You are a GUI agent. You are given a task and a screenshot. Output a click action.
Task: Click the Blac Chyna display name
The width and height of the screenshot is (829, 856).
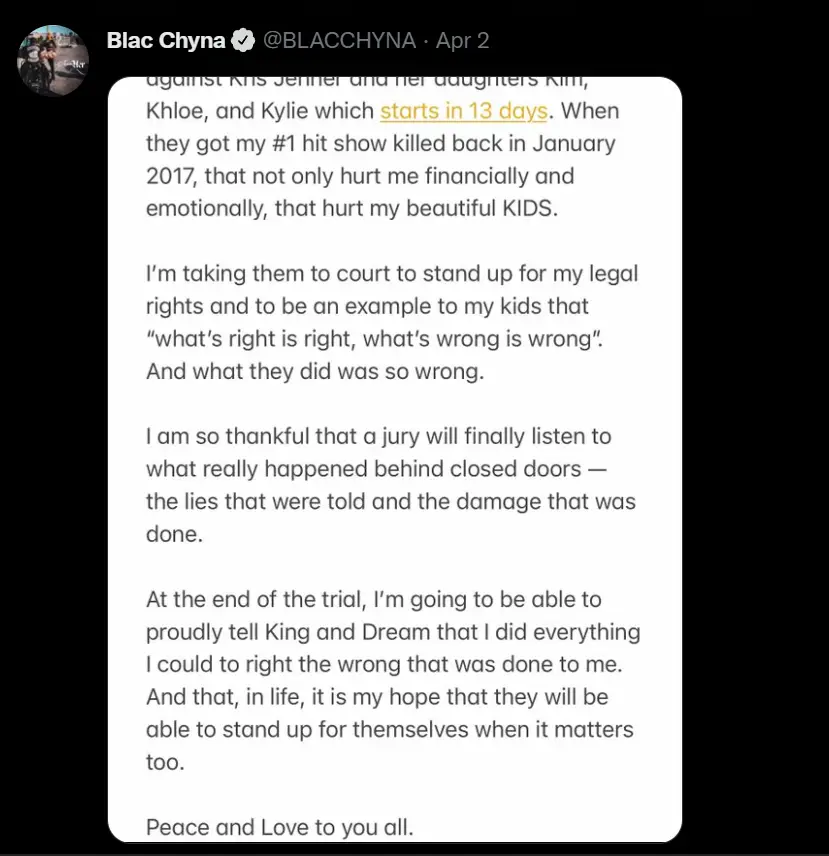point(166,40)
